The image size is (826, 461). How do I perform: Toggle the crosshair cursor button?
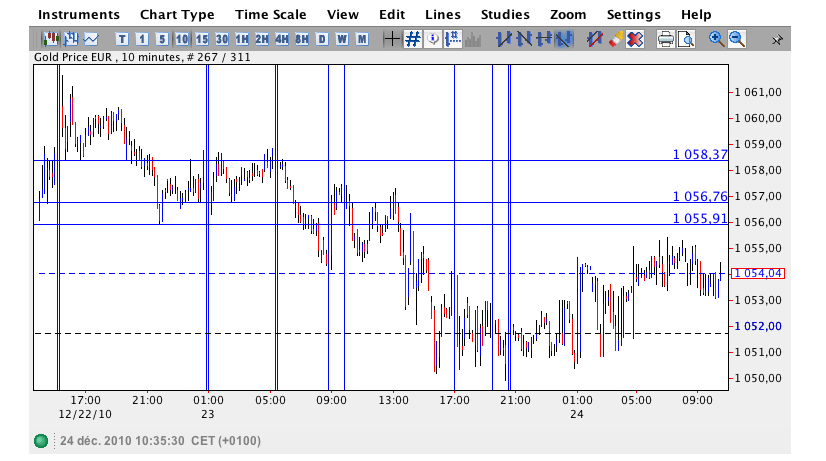(391, 39)
